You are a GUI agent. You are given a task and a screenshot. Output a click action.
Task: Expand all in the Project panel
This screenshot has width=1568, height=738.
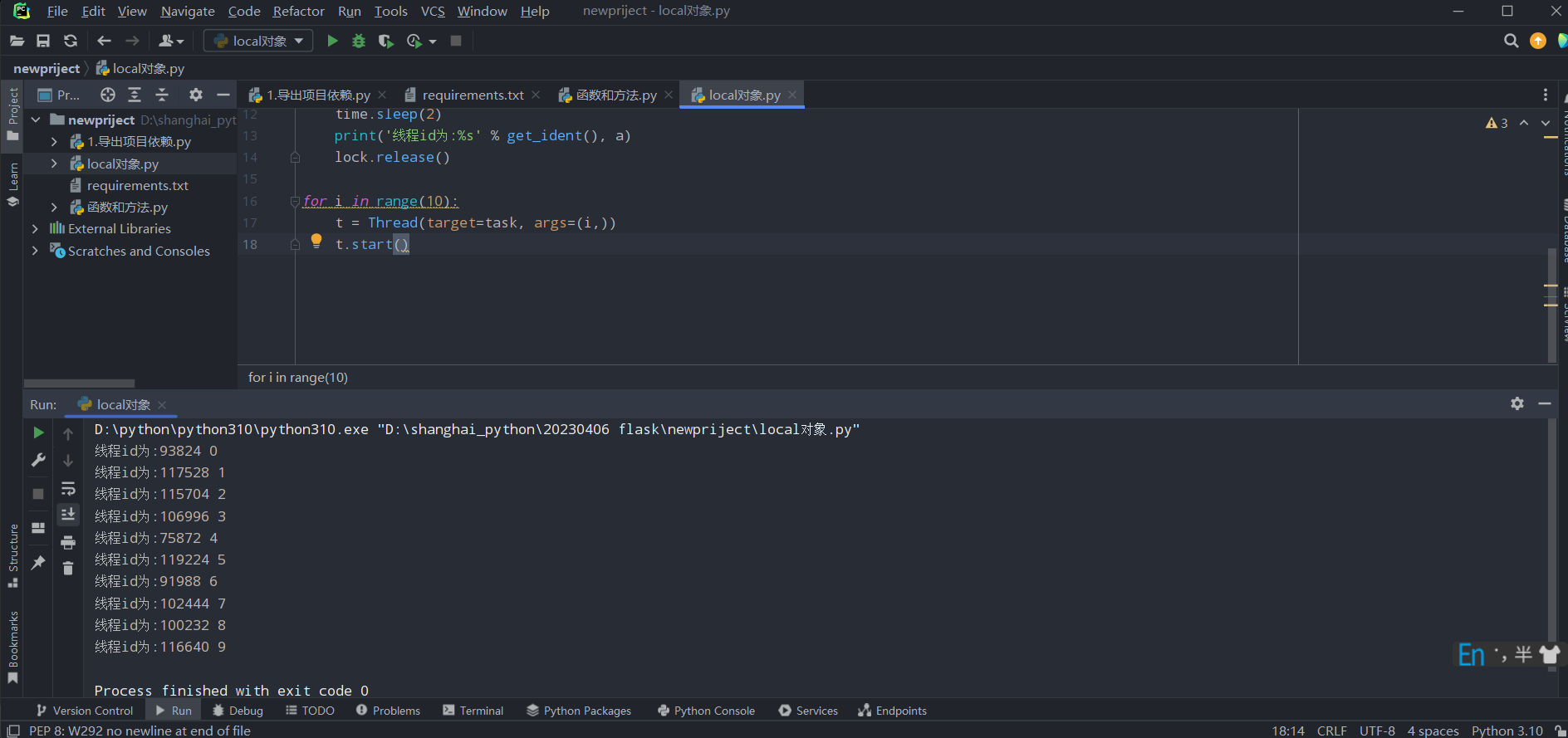(135, 95)
